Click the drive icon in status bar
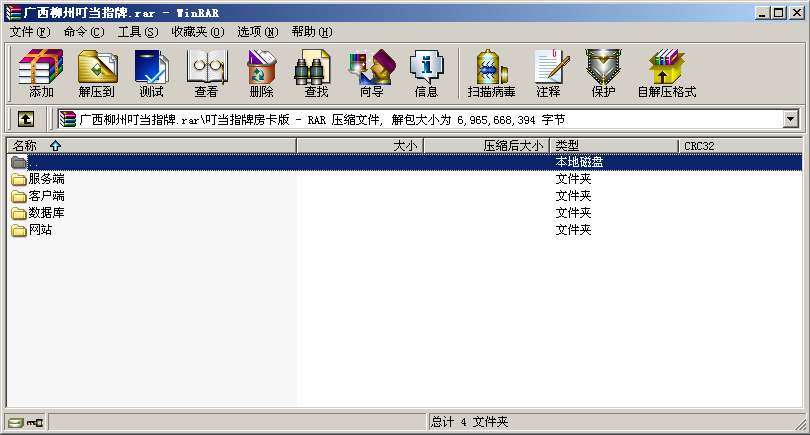The image size is (810, 435). coord(15,422)
